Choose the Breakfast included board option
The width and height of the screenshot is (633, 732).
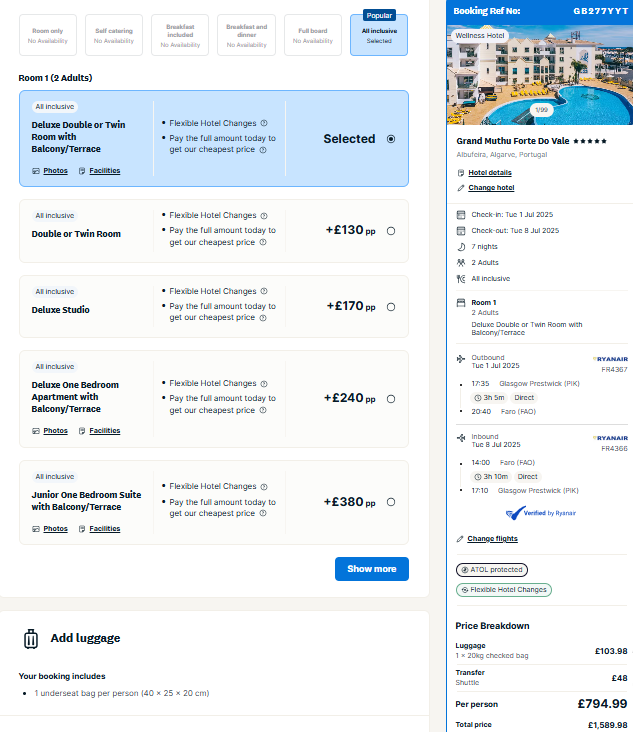[x=180, y=35]
